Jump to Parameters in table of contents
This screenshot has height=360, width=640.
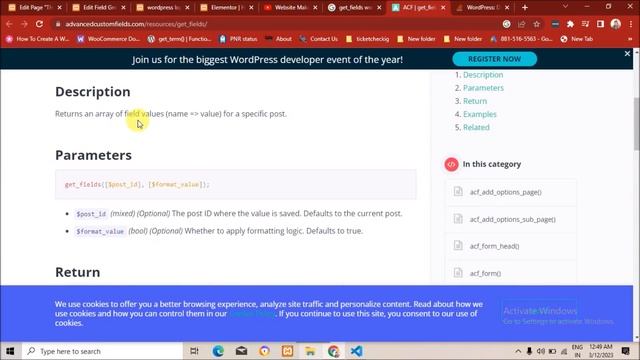pos(483,88)
